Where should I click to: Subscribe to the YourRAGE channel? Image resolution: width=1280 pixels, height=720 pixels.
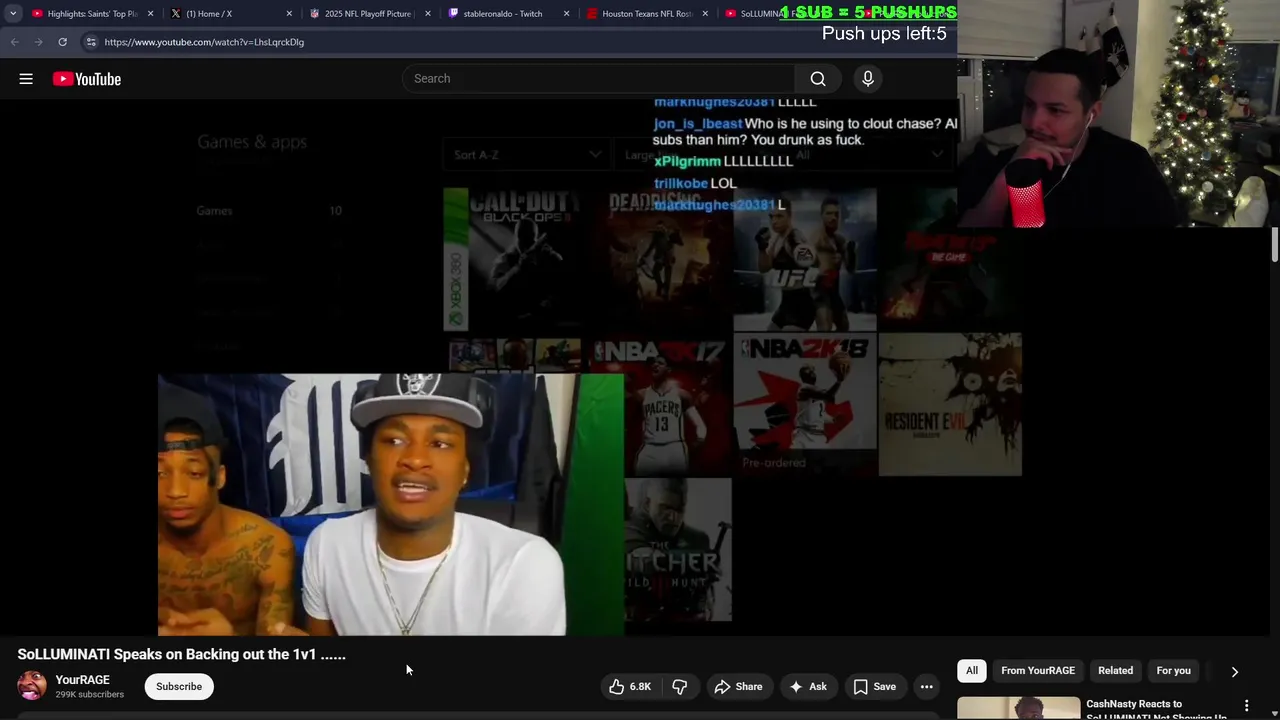click(x=179, y=687)
